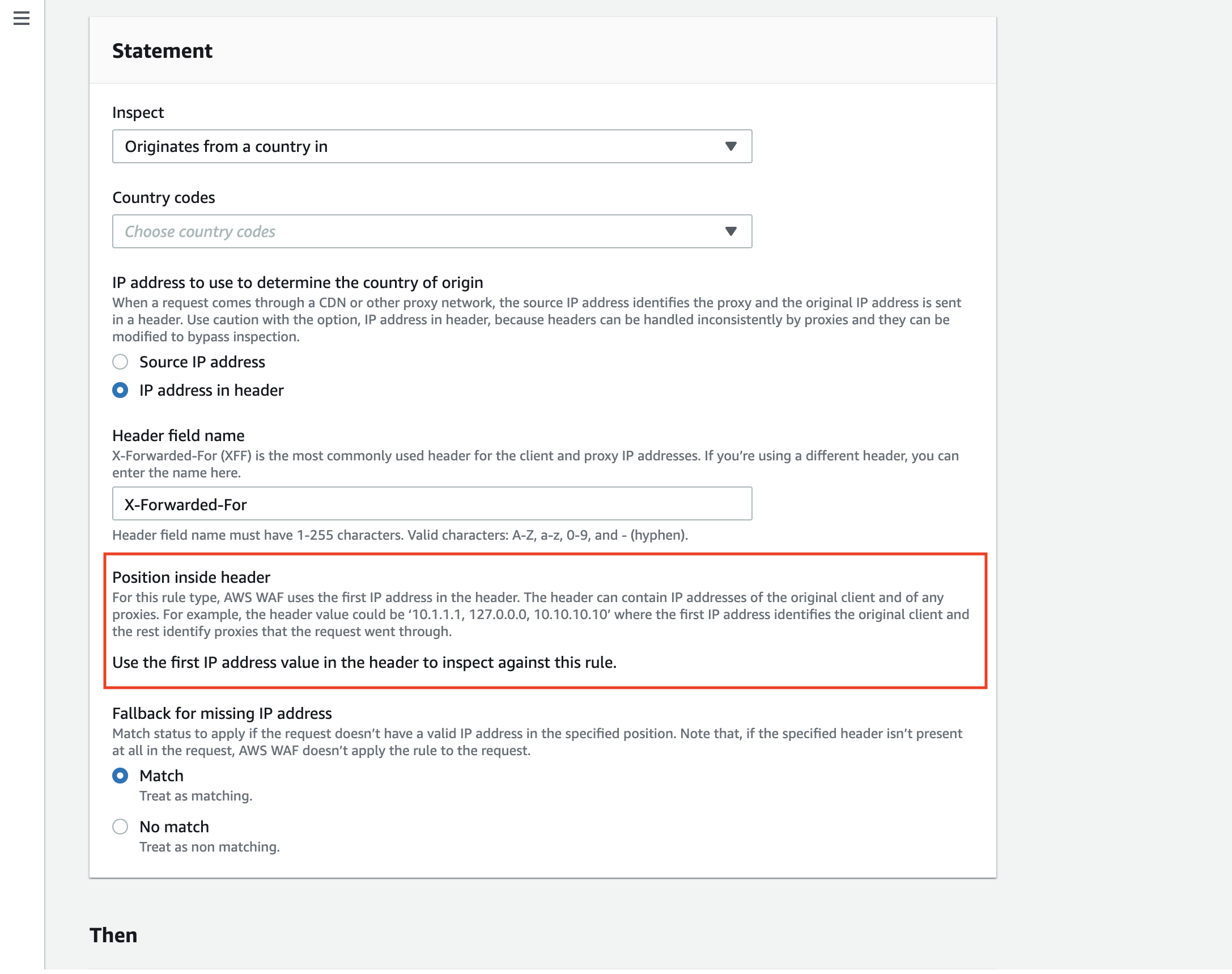Click the "Use the first IP address" text
The height and width of the screenshot is (974, 1232).
pyautogui.click(x=365, y=663)
